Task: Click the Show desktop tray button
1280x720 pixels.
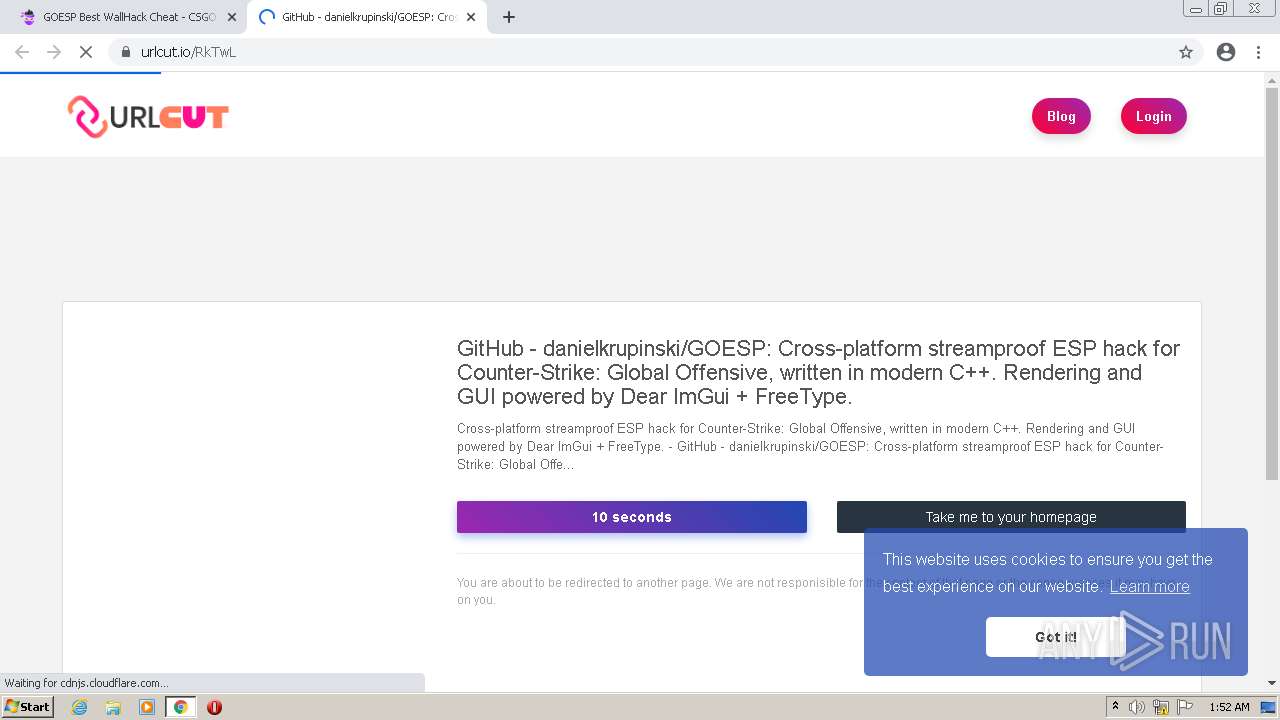Action: click(1269, 707)
